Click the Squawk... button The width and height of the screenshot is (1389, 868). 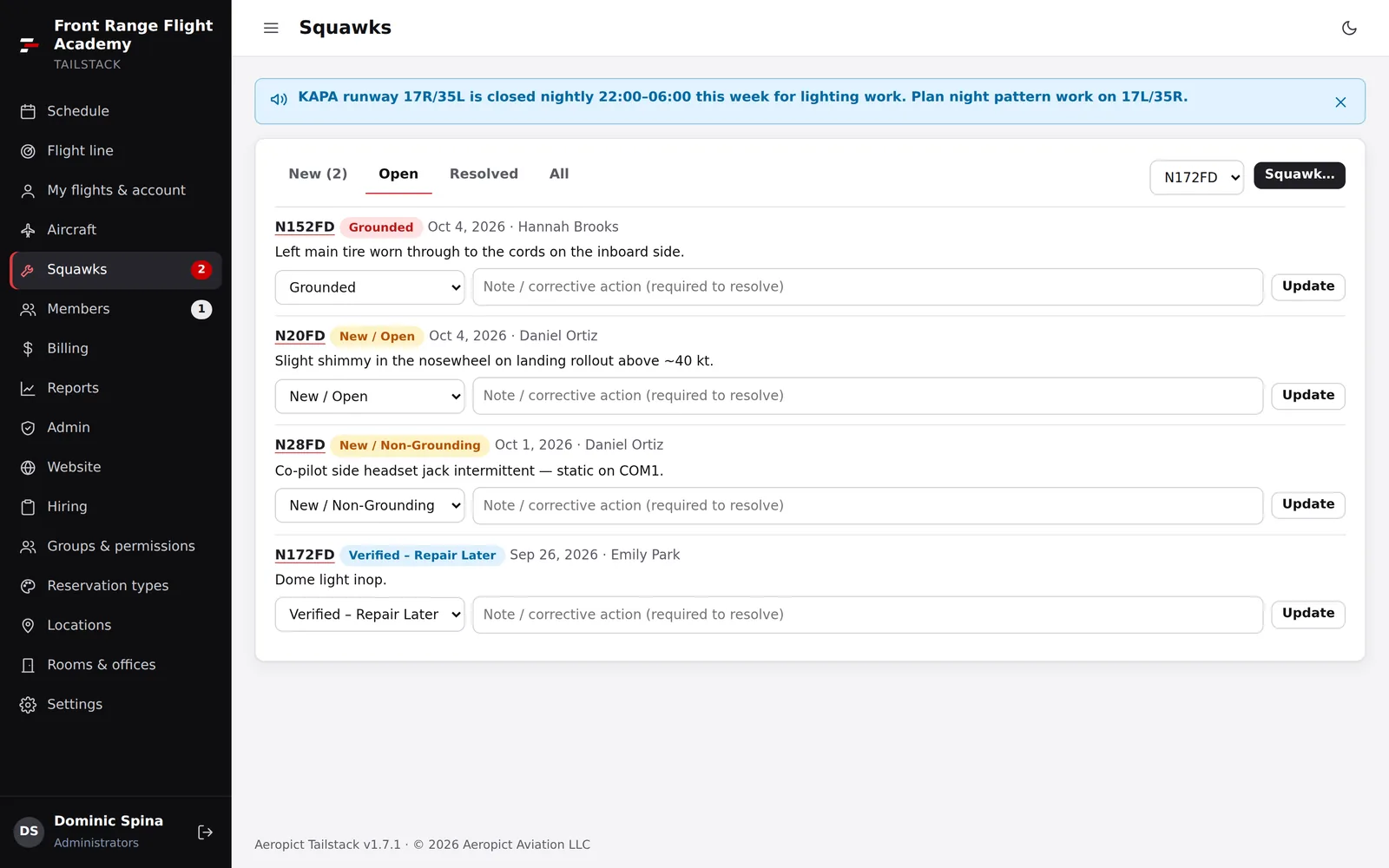(x=1299, y=174)
